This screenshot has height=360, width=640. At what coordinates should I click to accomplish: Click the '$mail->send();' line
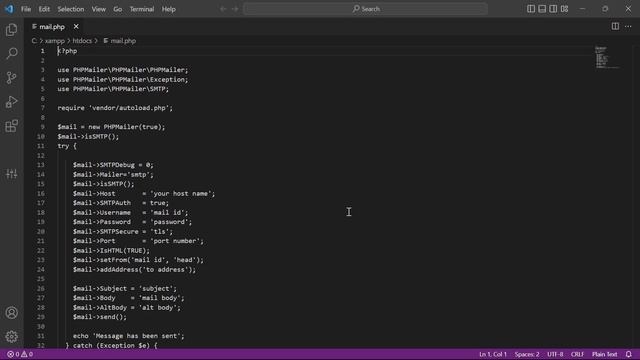pyautogui.click(x=100, y=317)
